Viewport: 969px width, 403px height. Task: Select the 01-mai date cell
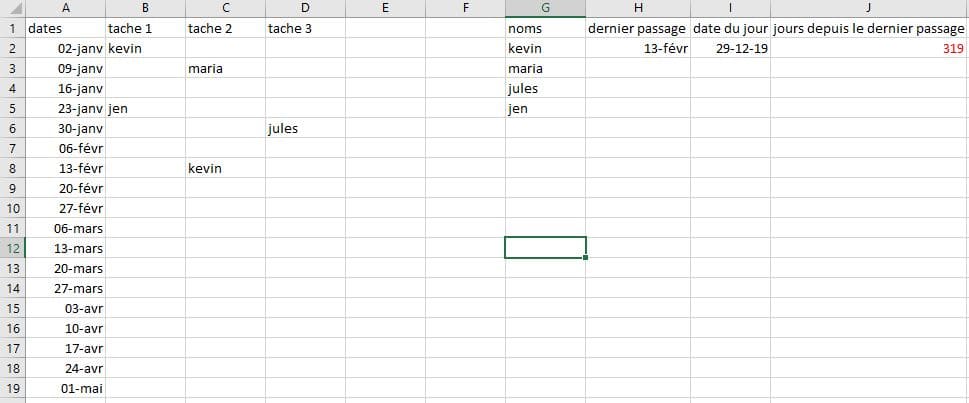click(64, 388)
